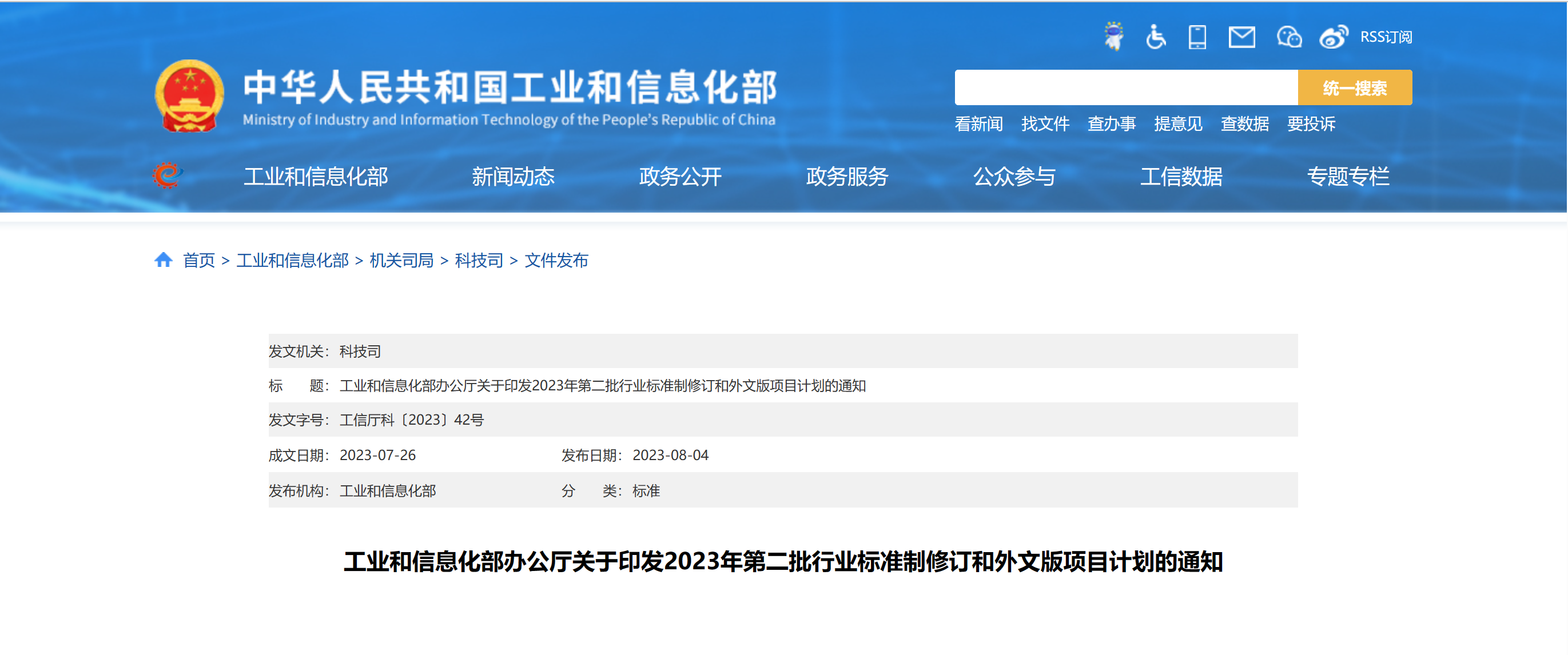
Task: Click the ministry title 中华人民共和国工业和信息化部
Action: (510, 87)
